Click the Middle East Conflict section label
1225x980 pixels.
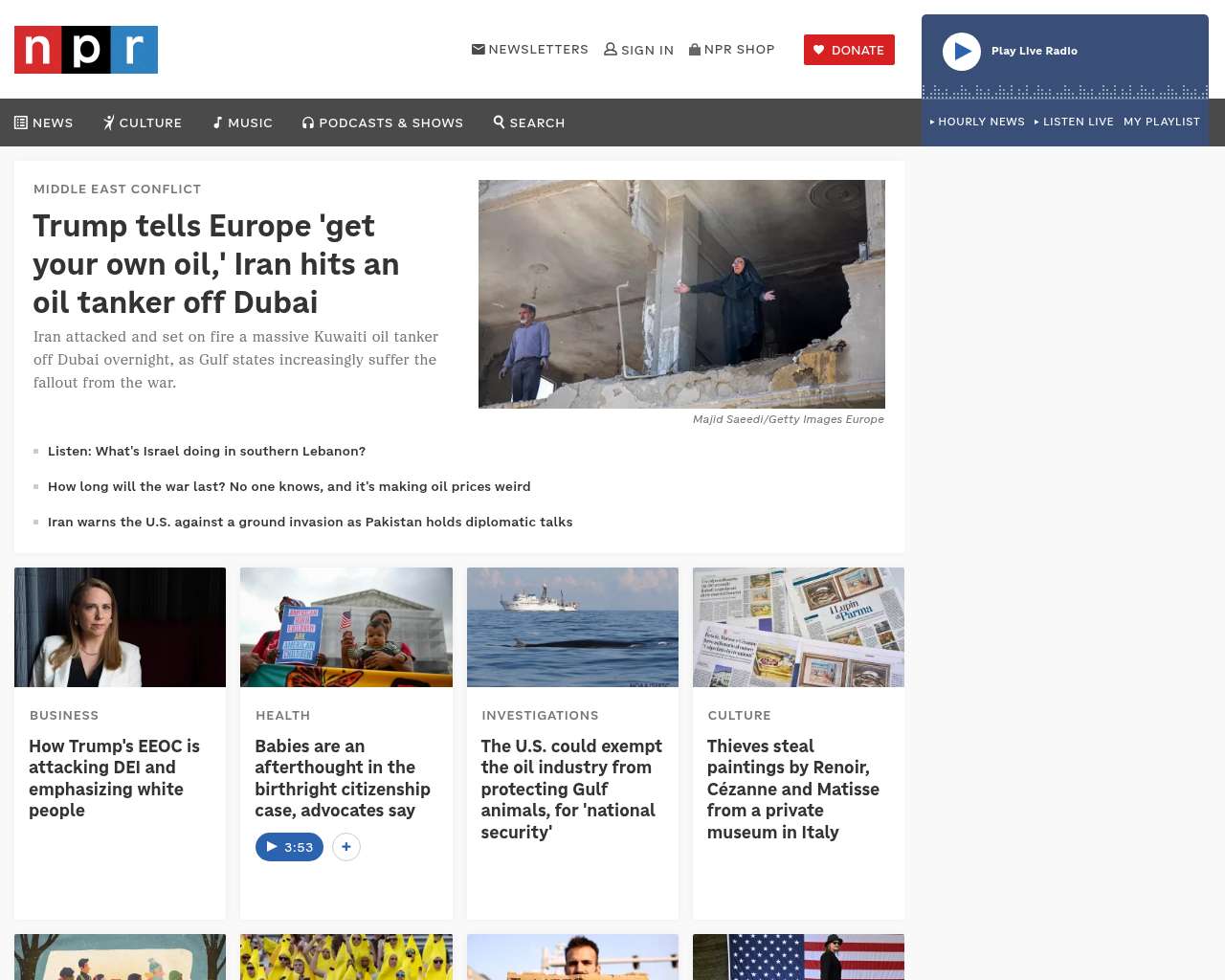118,189
